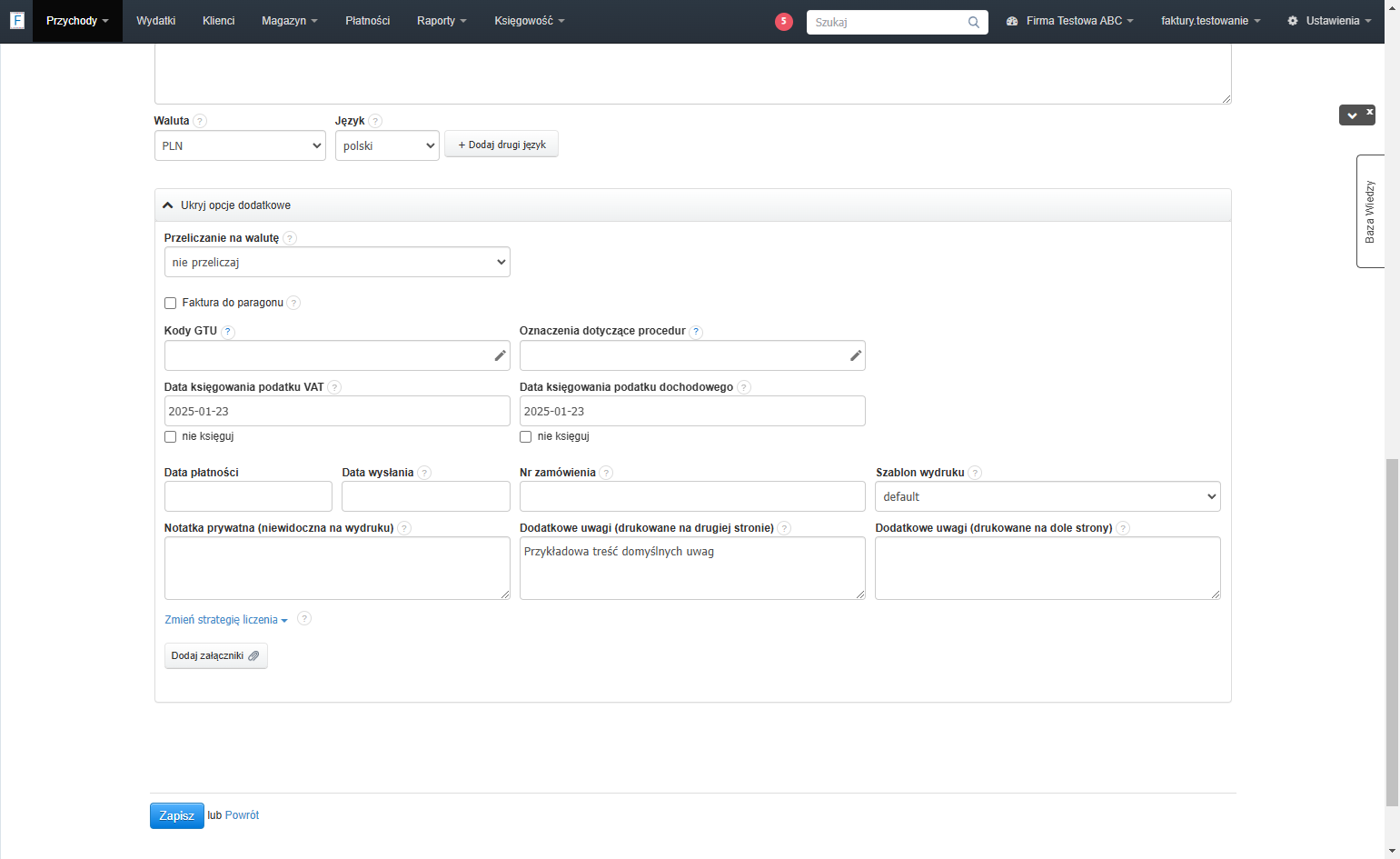Go to the Wydatki section
The height and width of the screenshot is (859, 1400).
click(155, 21)
